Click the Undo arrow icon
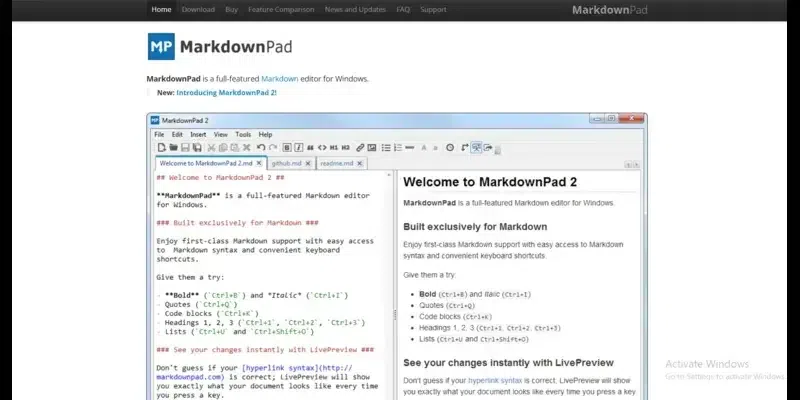Screen dimensions: 800x400 click(x=261, y=147)
